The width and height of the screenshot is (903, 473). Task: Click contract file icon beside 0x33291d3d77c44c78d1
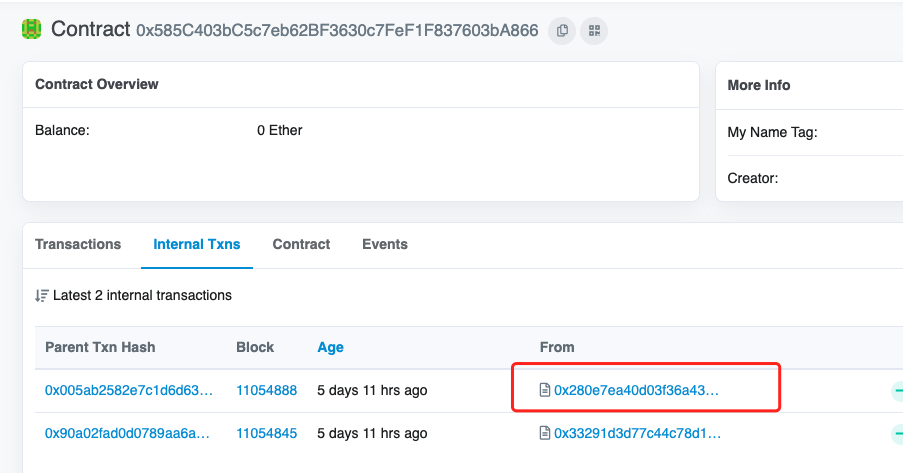pyautogui.click(x=545, y=433)
